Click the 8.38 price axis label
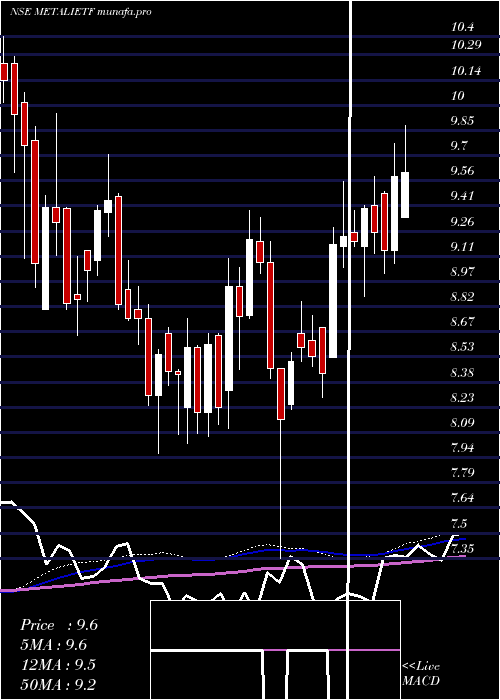The width and height of the screenshot is (500, 700). (x=464, y=372)
